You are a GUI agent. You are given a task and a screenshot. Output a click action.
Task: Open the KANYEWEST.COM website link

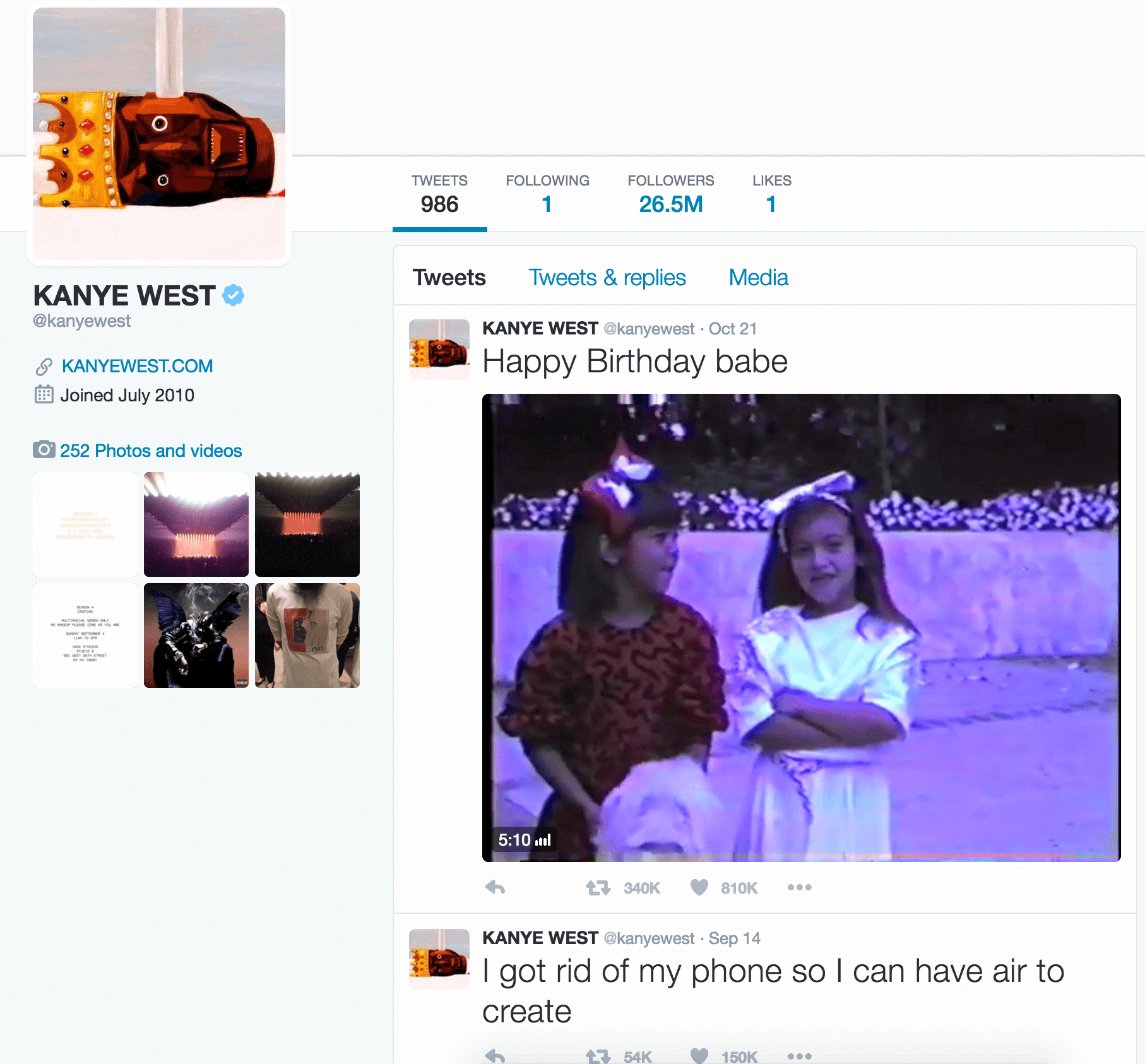click(137, 366)
